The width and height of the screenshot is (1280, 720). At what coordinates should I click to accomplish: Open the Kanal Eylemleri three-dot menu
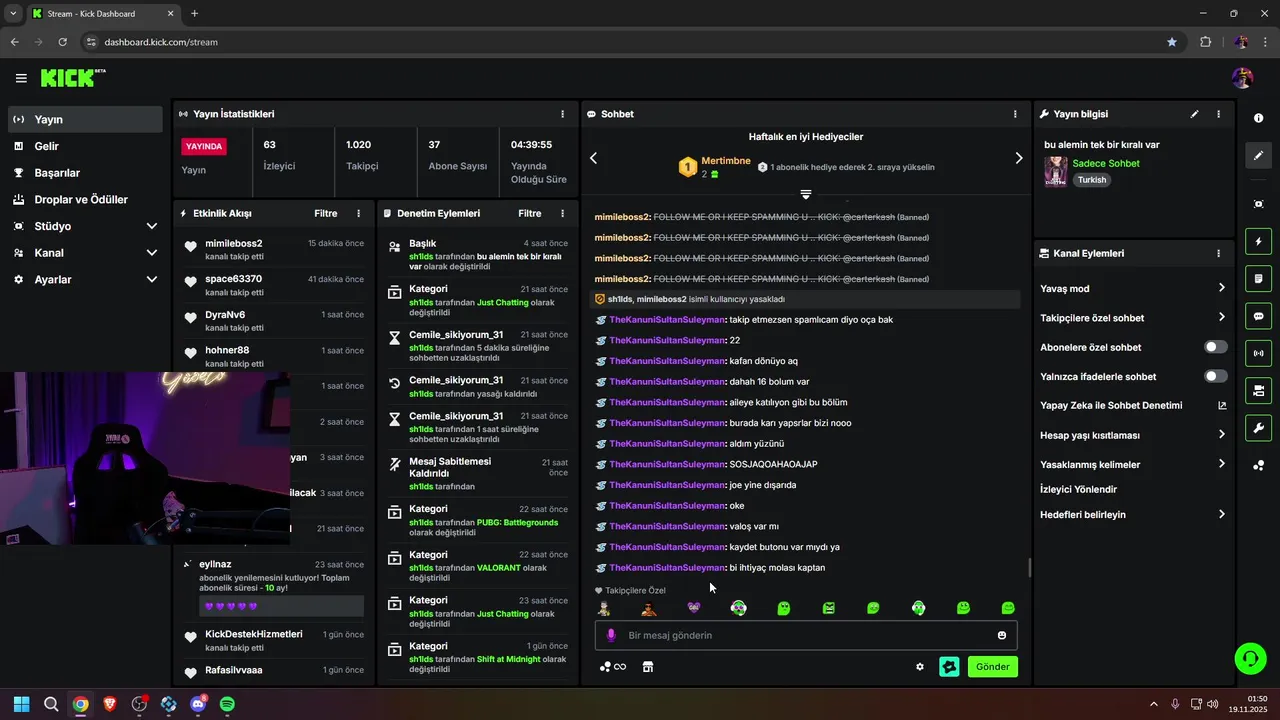[x=1218, y=254]
